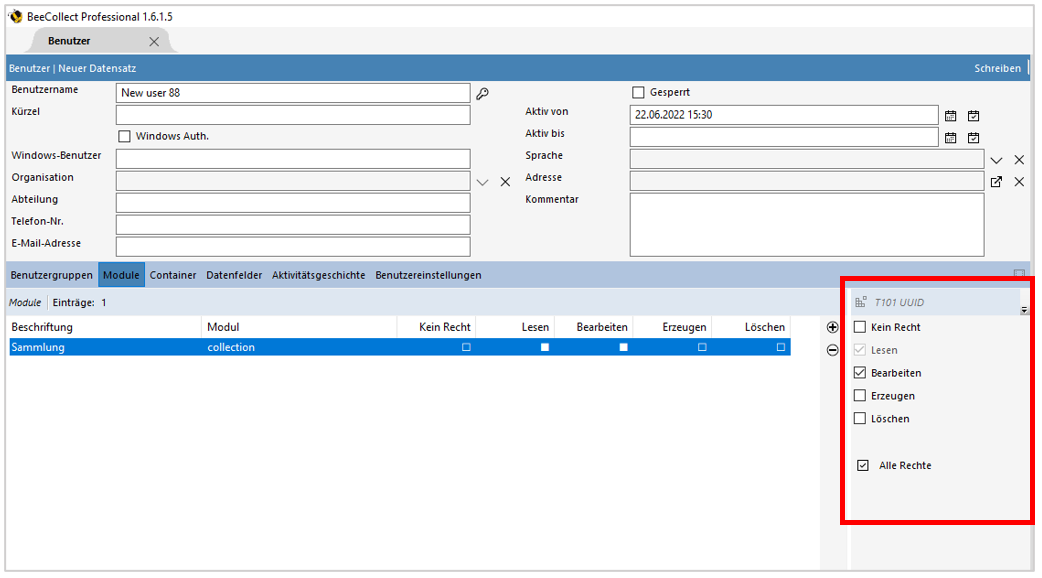
Task: Clear the Sprache field with X icon
Action: click(1019, 160)
